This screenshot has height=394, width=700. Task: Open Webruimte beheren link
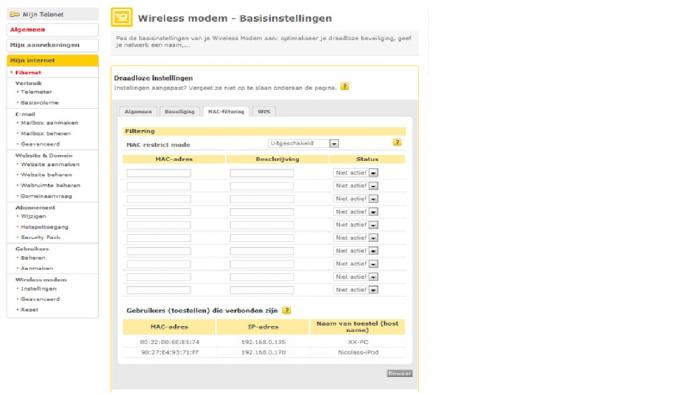point(50,185)
